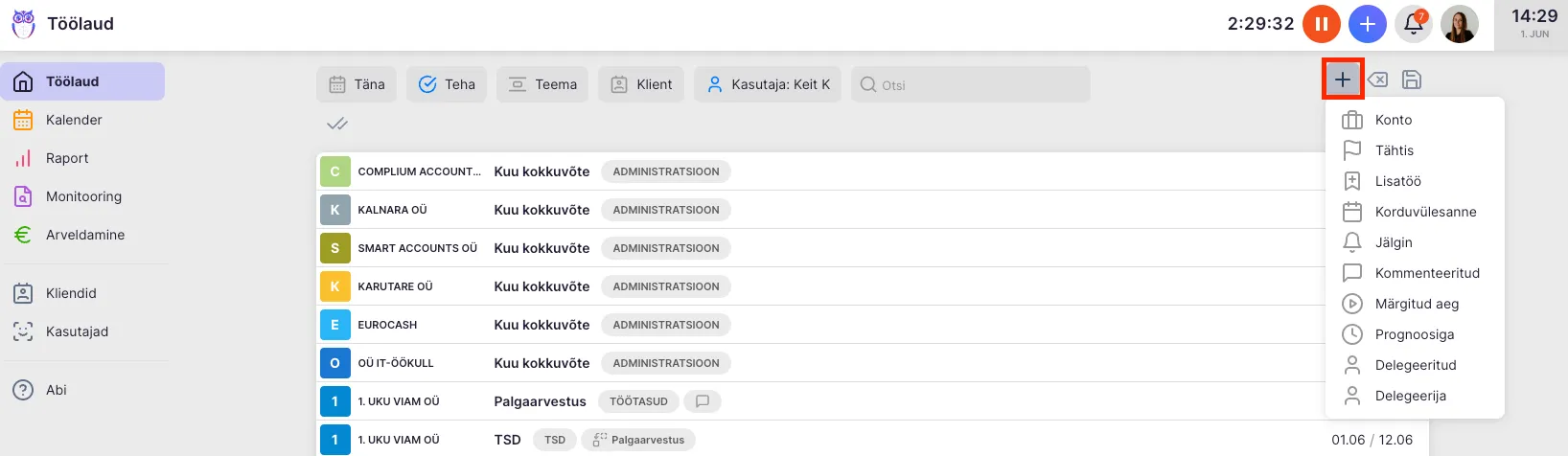
Task: Open Arveldamine in the sidebar
Action: click(84, 235)
